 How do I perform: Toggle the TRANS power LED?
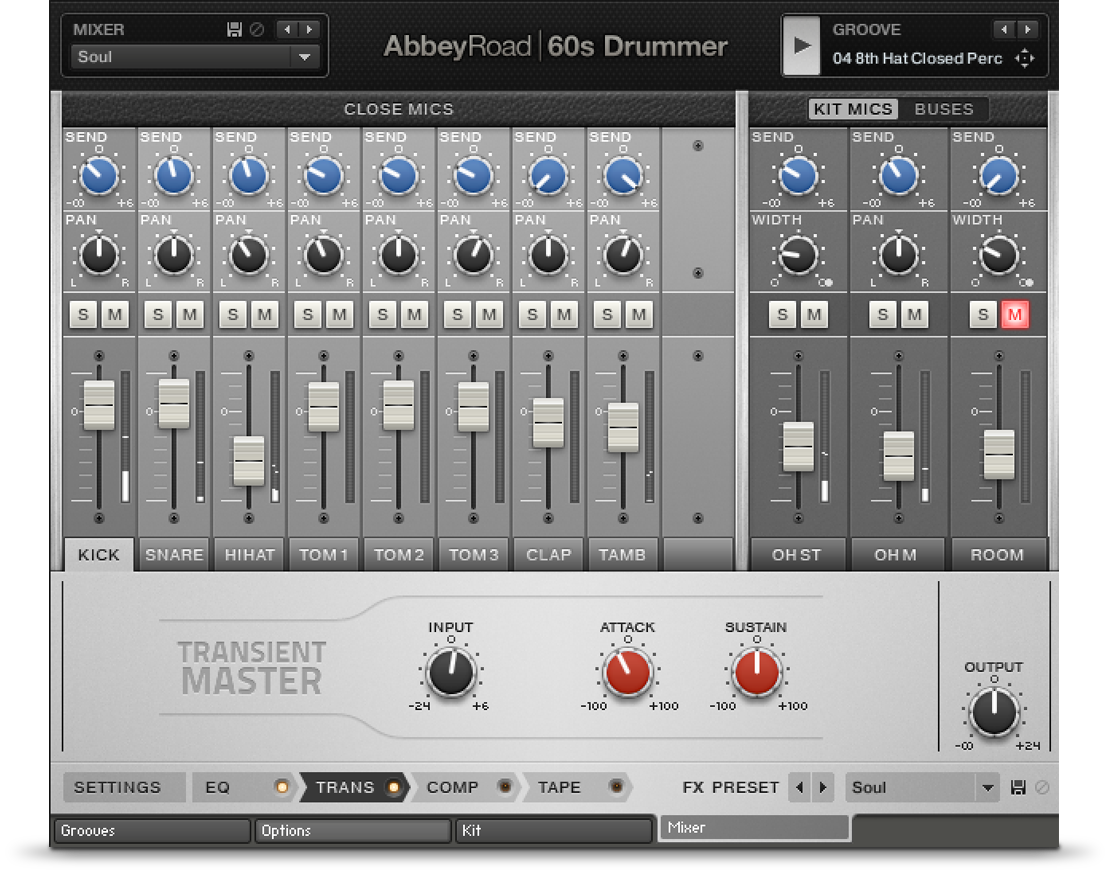(x=394, y=787)
